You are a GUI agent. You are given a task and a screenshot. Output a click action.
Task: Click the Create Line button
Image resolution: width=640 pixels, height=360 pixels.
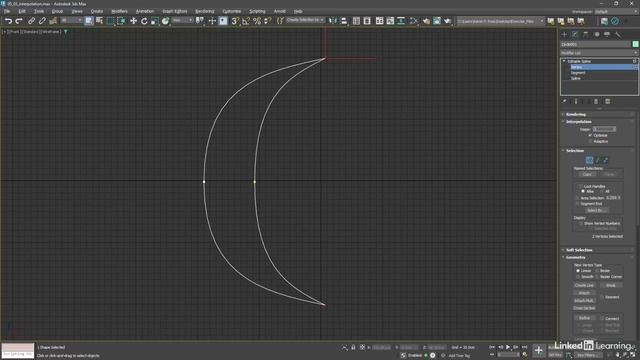(x=584, y=285)
